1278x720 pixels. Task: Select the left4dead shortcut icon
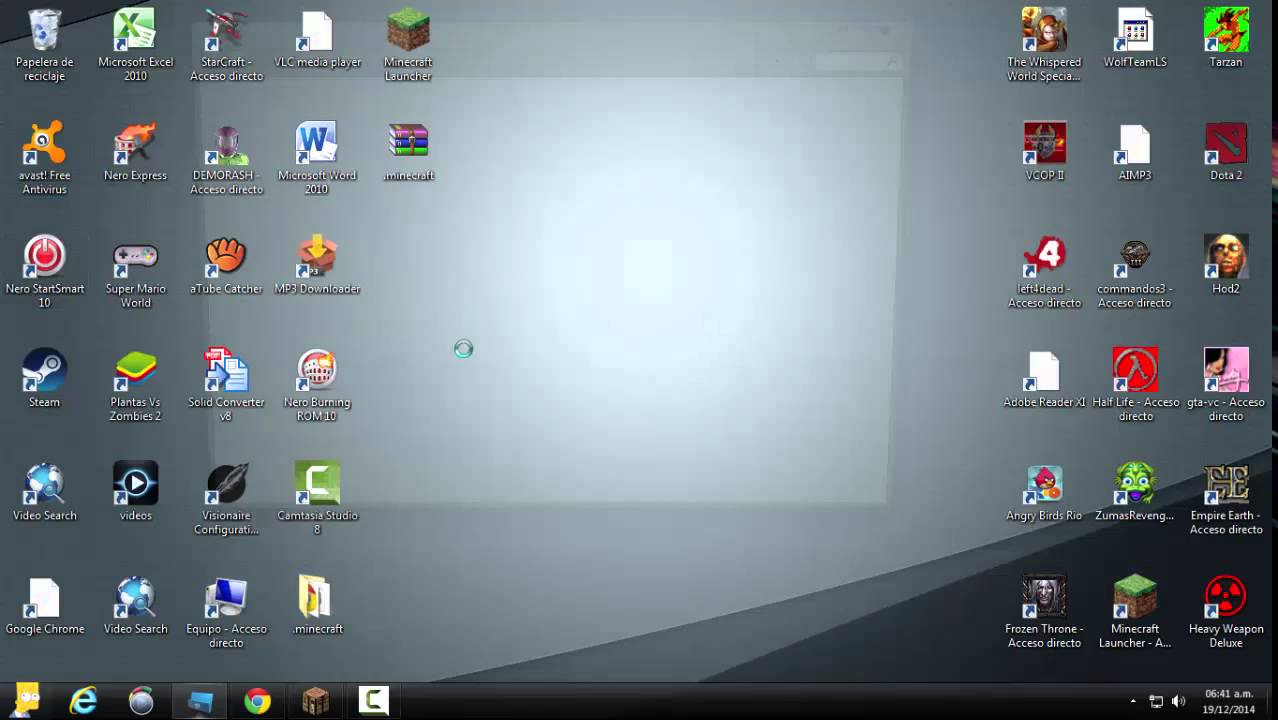[x=1044, y=257]
